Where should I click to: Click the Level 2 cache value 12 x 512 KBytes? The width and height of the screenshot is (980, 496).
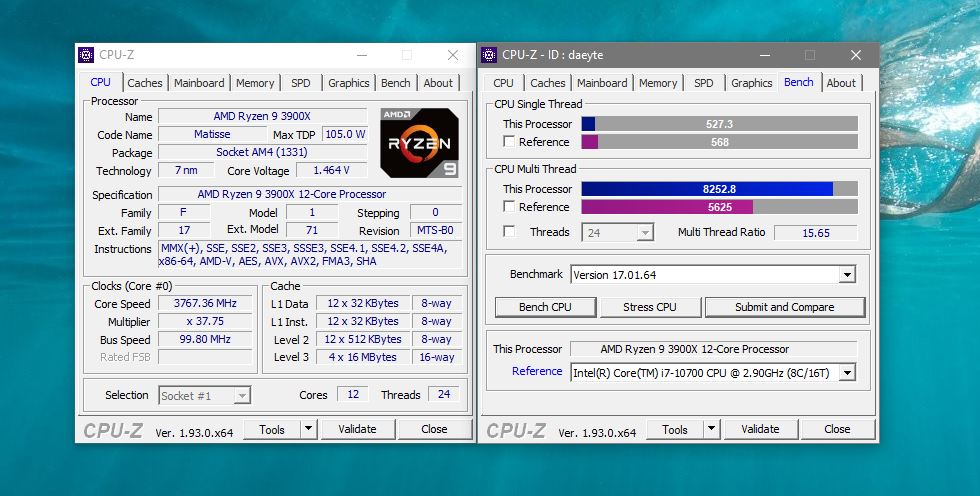click(363, 339)
